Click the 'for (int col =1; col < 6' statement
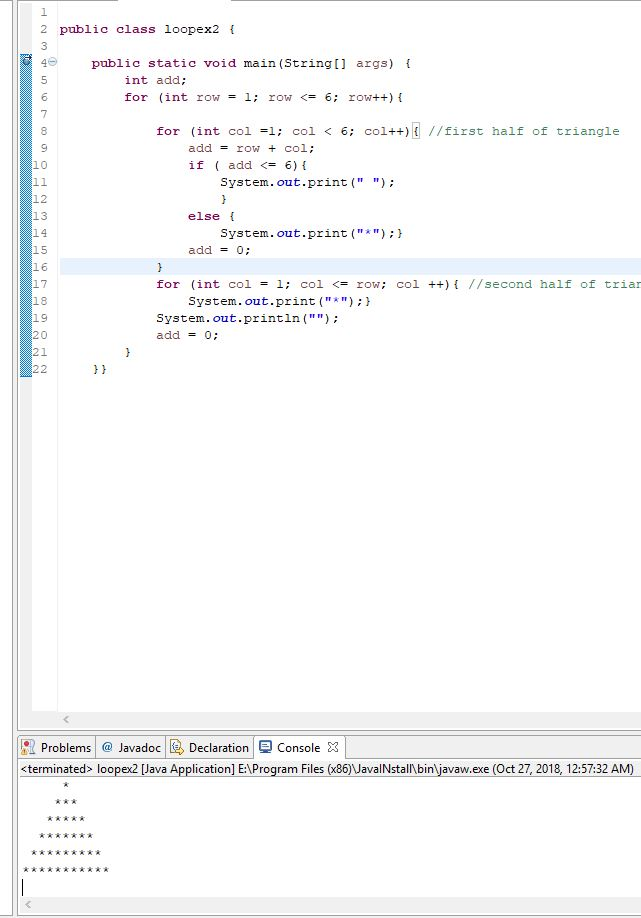Screen dimensions: 641x918 287,131
